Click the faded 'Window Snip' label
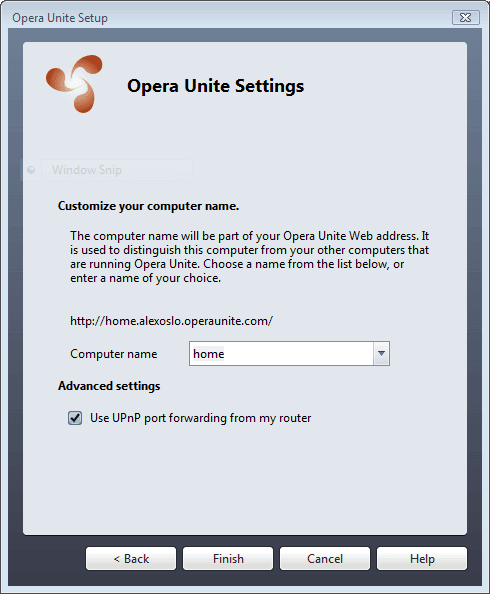490x594 pixels. [x=87, y=170]
